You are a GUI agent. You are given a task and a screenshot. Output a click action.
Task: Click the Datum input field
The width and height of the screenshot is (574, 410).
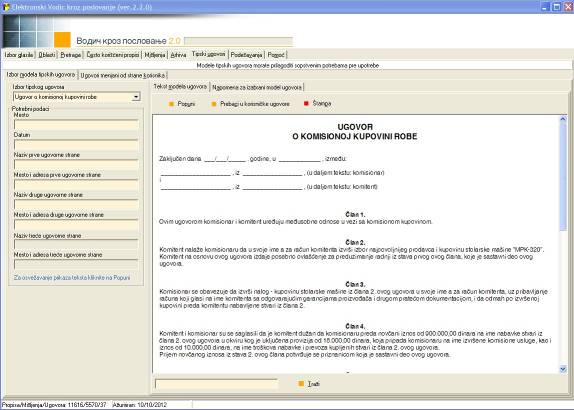click(x=76, y=145)
